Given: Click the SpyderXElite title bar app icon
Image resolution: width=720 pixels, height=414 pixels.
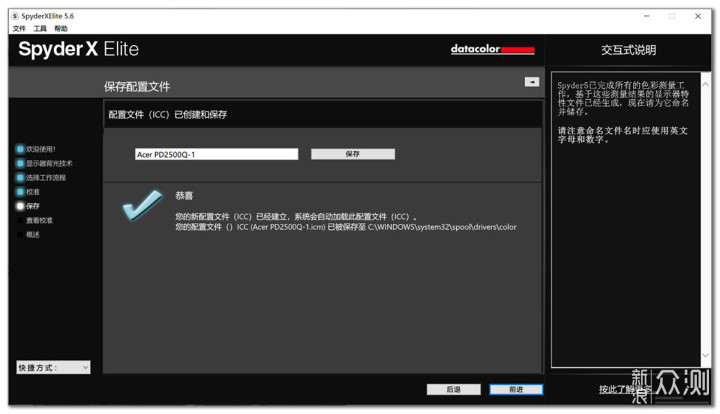Looking at the screenshot, I should pos(15,16).
